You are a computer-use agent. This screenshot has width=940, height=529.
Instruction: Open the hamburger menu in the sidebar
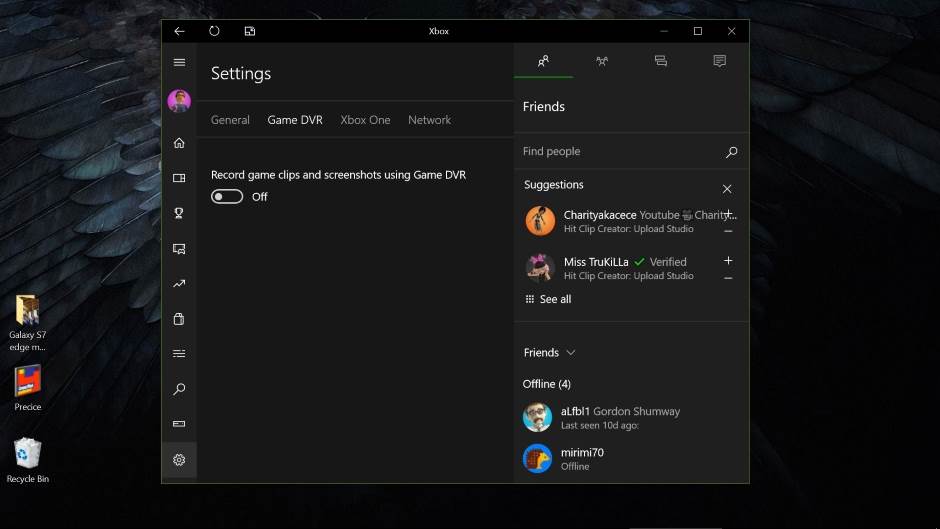coord(179,62)
